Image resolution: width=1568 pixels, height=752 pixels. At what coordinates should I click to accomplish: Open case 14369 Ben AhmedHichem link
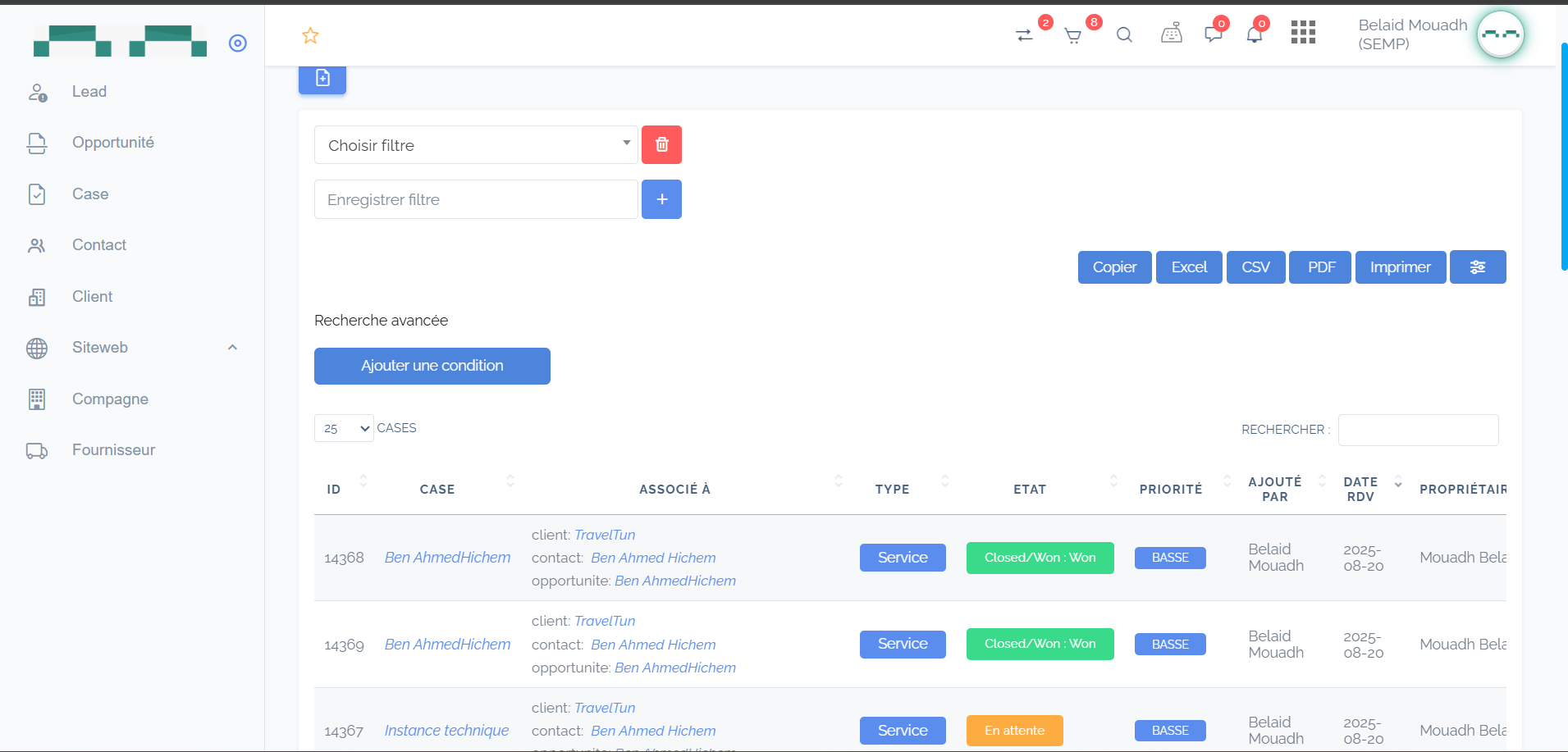(447, 645)
